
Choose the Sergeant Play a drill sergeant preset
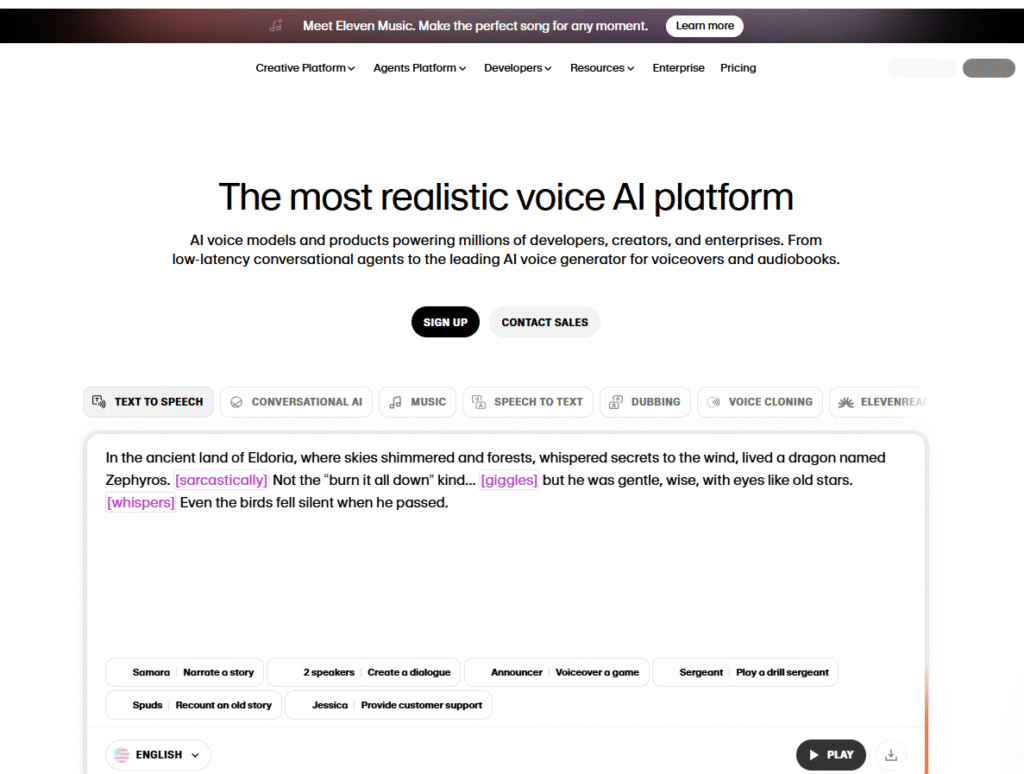745,672
